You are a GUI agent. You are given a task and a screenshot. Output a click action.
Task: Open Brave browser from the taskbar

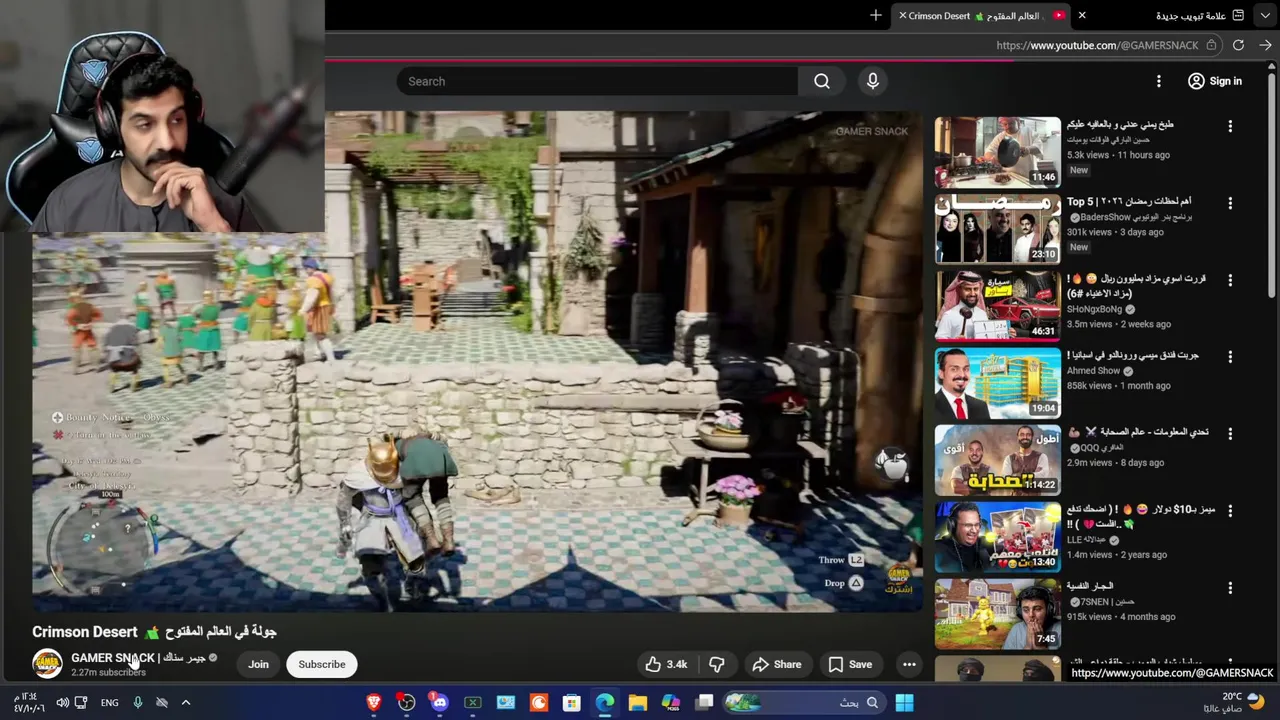pos(374,703)
